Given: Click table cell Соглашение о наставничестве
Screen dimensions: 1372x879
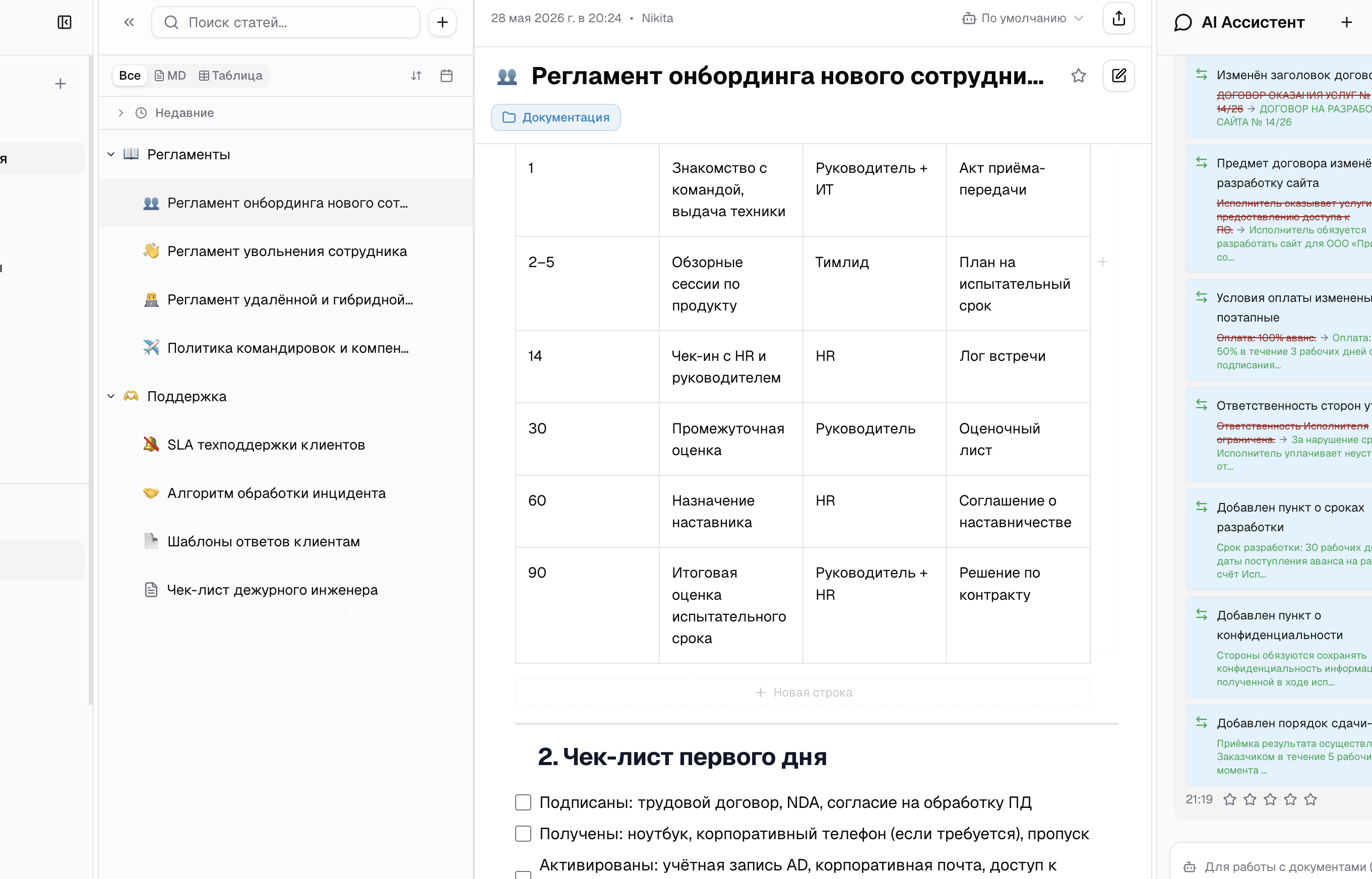Looking at the screenshot, I should click(1018, 512).
